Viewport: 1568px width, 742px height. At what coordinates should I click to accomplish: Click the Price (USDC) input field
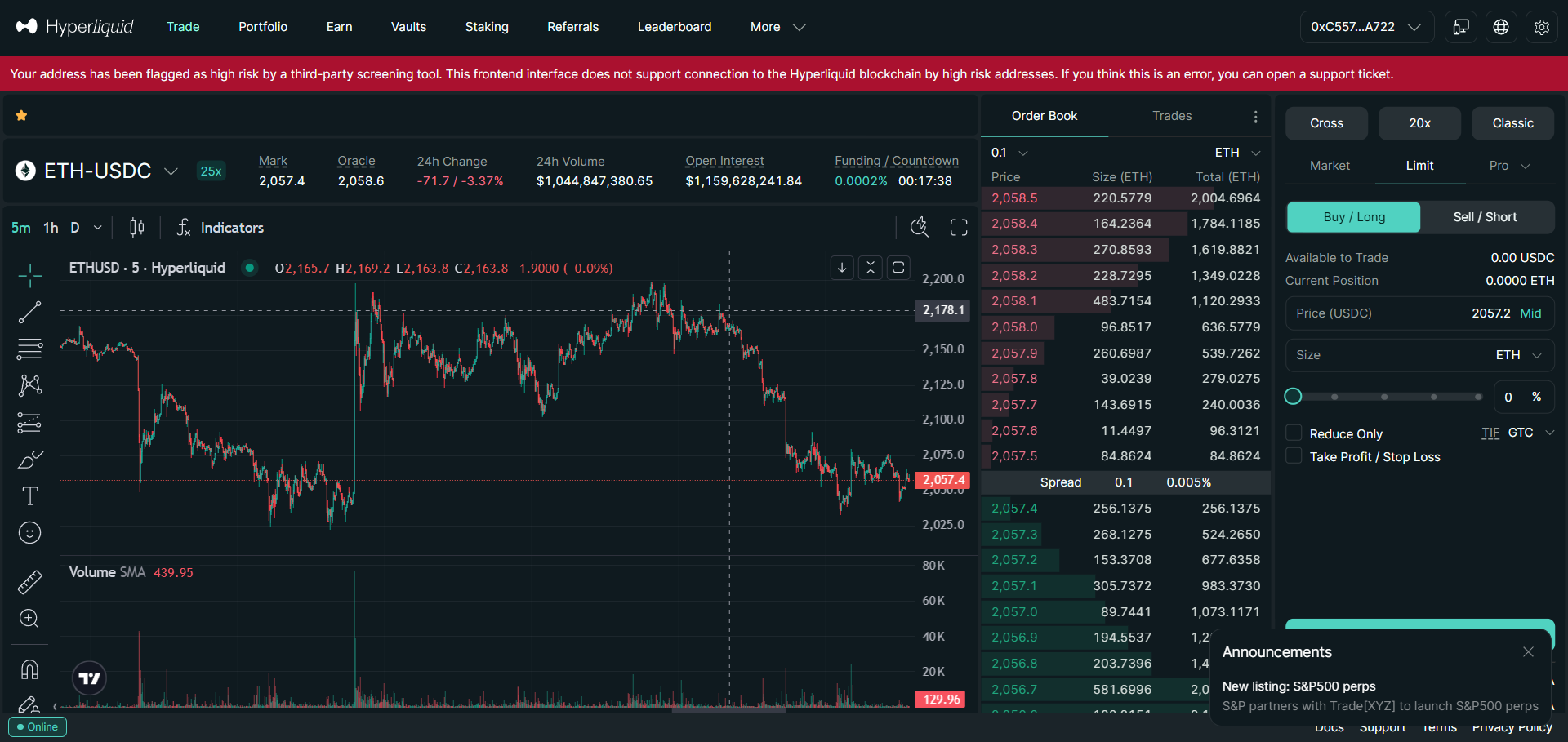point(1419,313)
